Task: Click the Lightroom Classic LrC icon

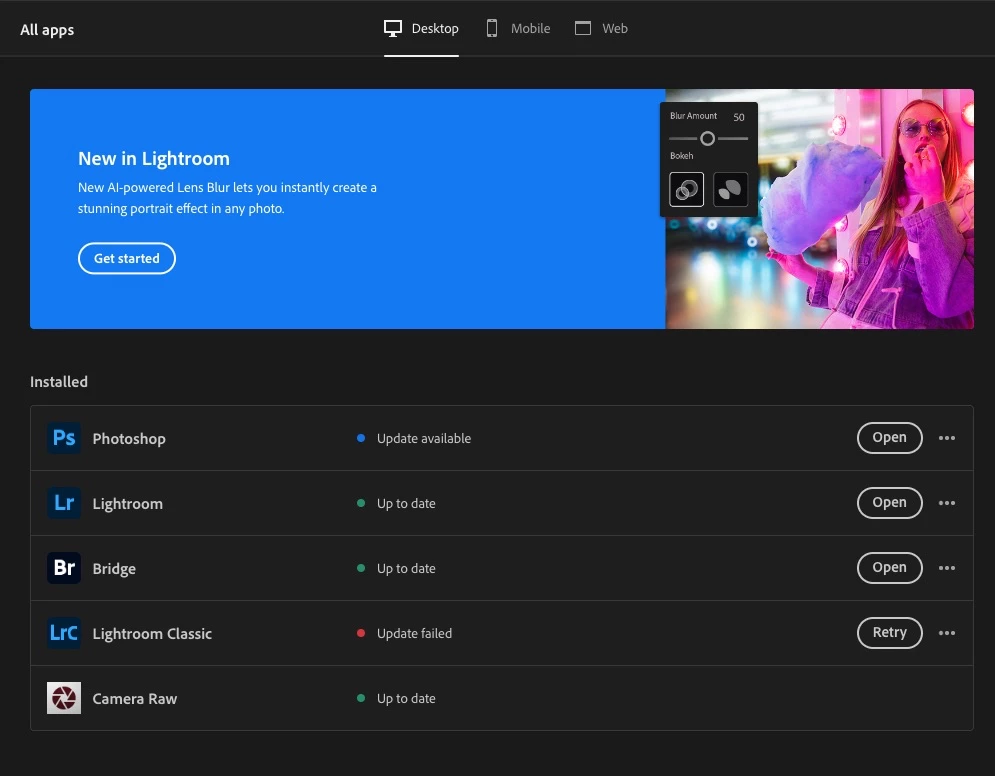Action: 64,633
